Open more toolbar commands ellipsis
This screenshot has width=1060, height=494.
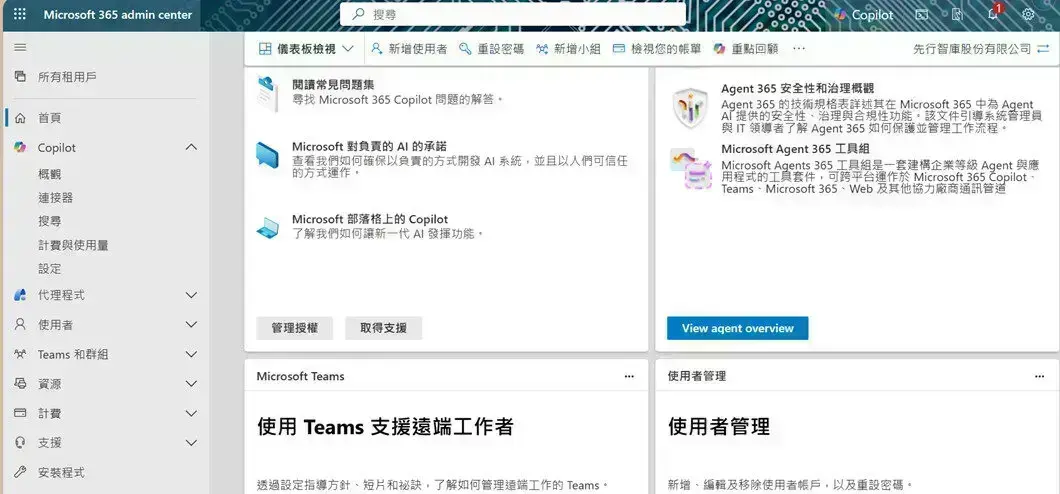pos(799,49)
